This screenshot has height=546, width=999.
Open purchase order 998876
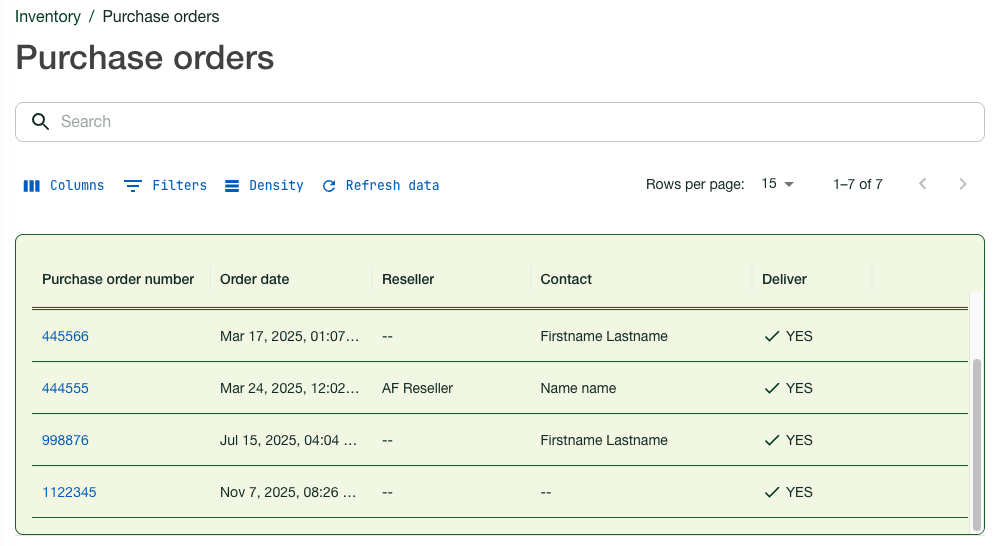tap(65, 441)
